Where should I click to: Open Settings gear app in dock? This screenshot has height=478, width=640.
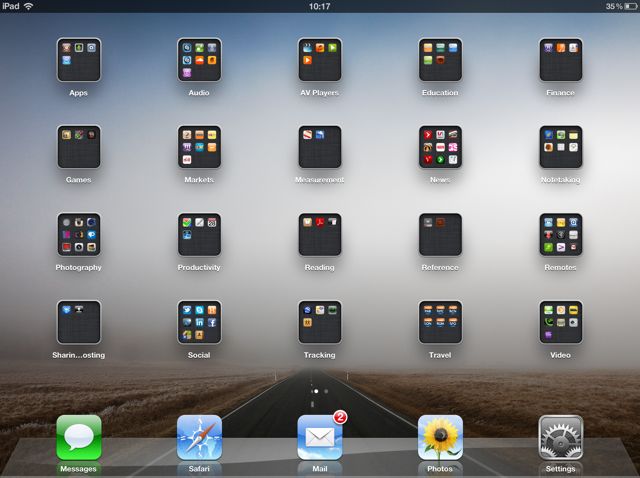point(560,438)
